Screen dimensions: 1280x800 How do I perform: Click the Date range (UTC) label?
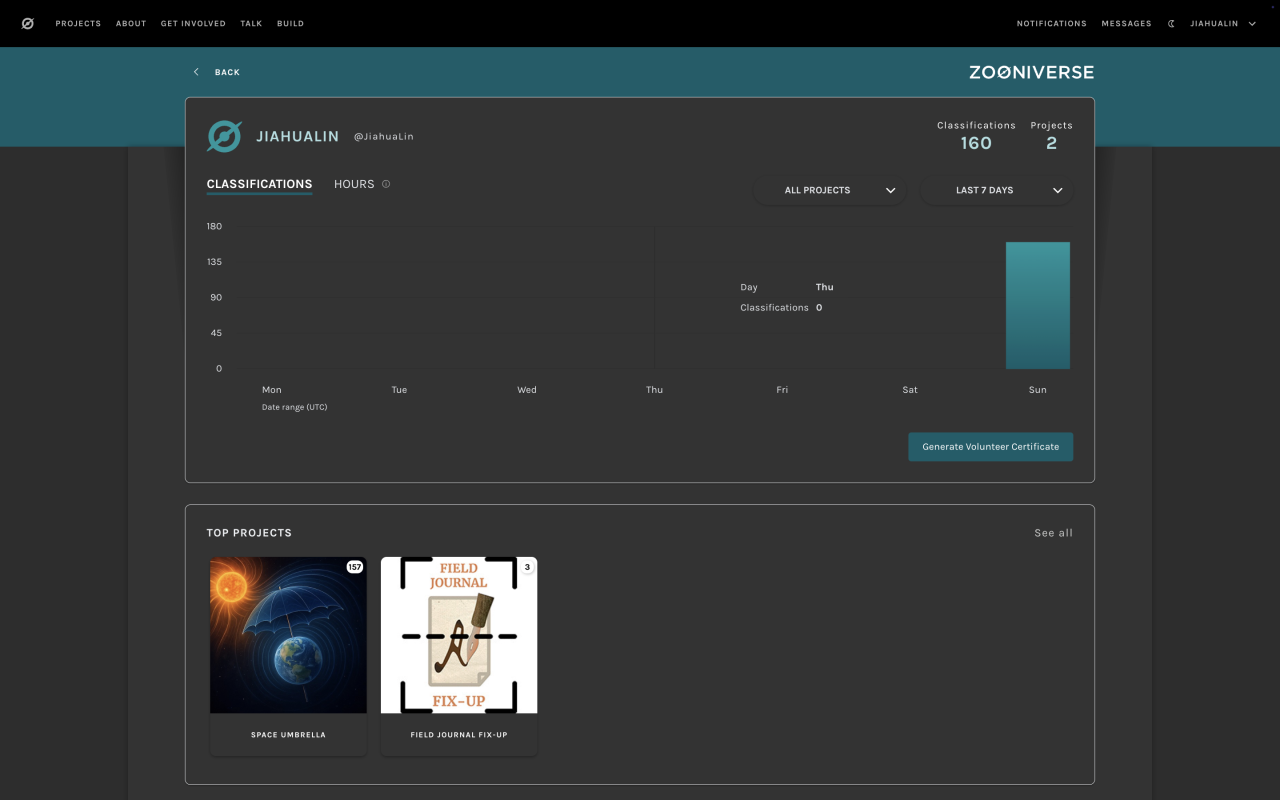pos(294,407)
